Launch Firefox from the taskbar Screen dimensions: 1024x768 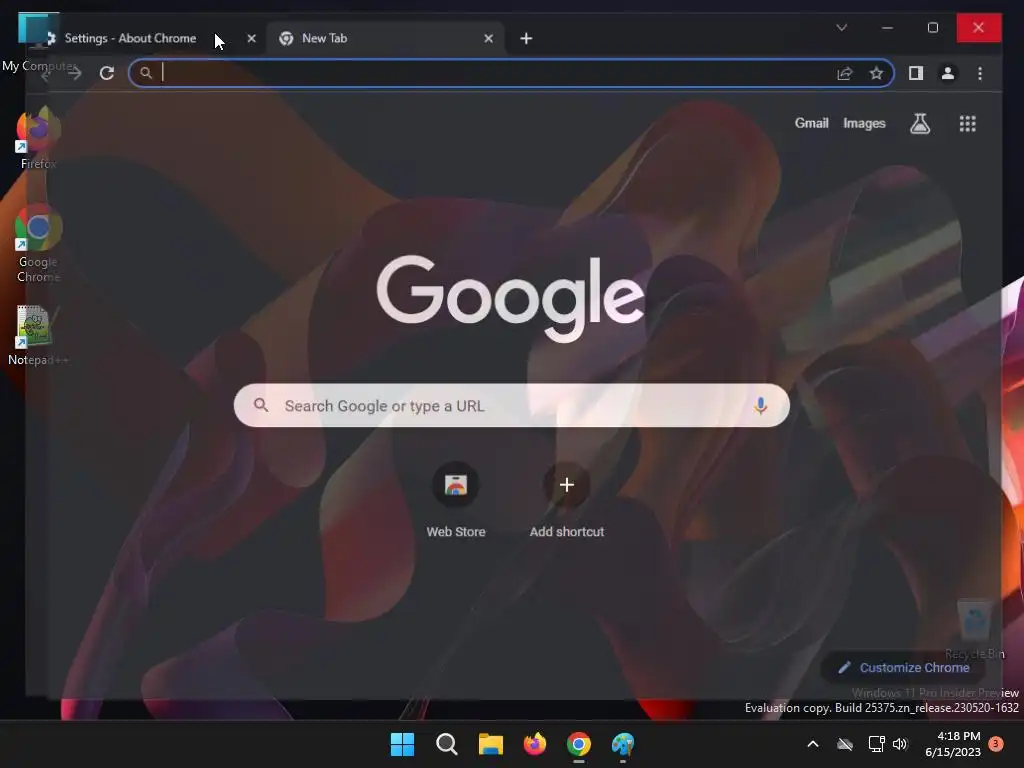535,744
